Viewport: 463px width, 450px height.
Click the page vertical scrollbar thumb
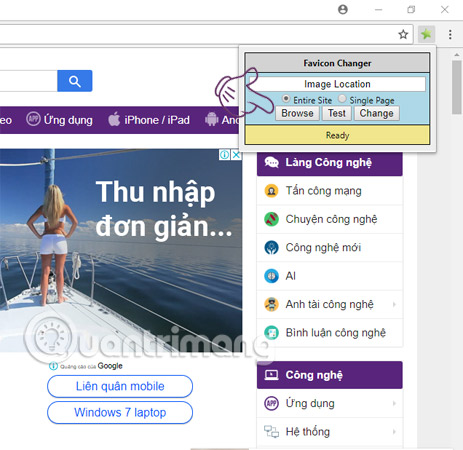456,87
